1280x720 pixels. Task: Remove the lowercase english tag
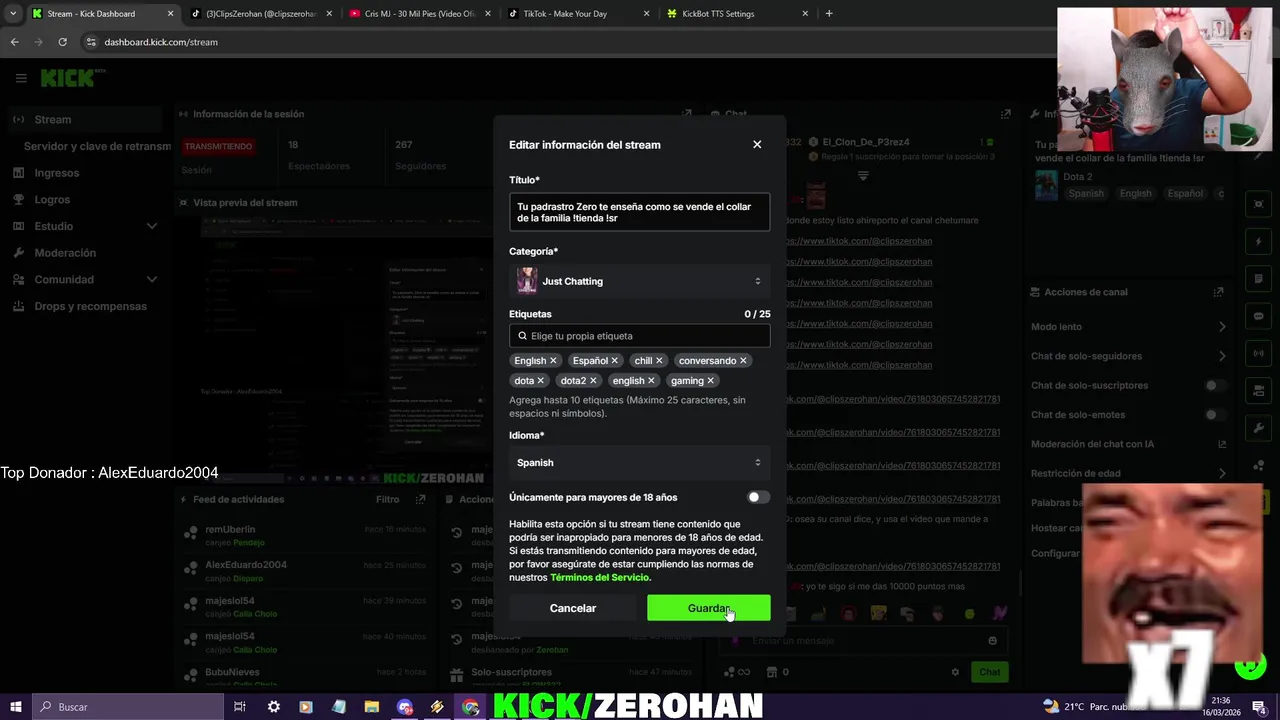pyautogui.click(x=651, y=381)
